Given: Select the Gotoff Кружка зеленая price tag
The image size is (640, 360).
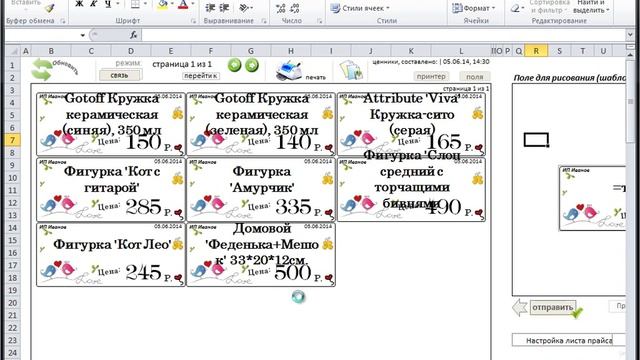Looking at the screenshot, I should [261, 124].
